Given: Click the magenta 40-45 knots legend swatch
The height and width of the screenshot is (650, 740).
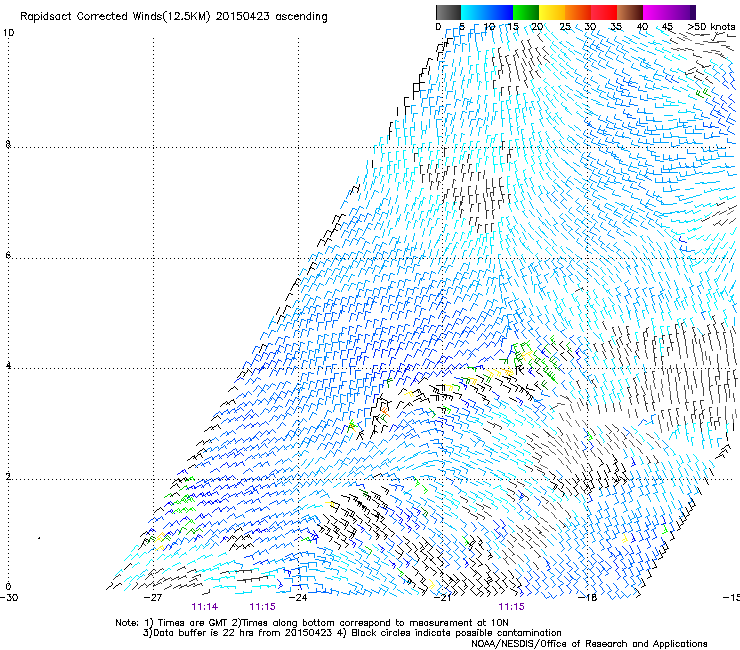Looking at the screenshot, I should [x=656, y=12].
